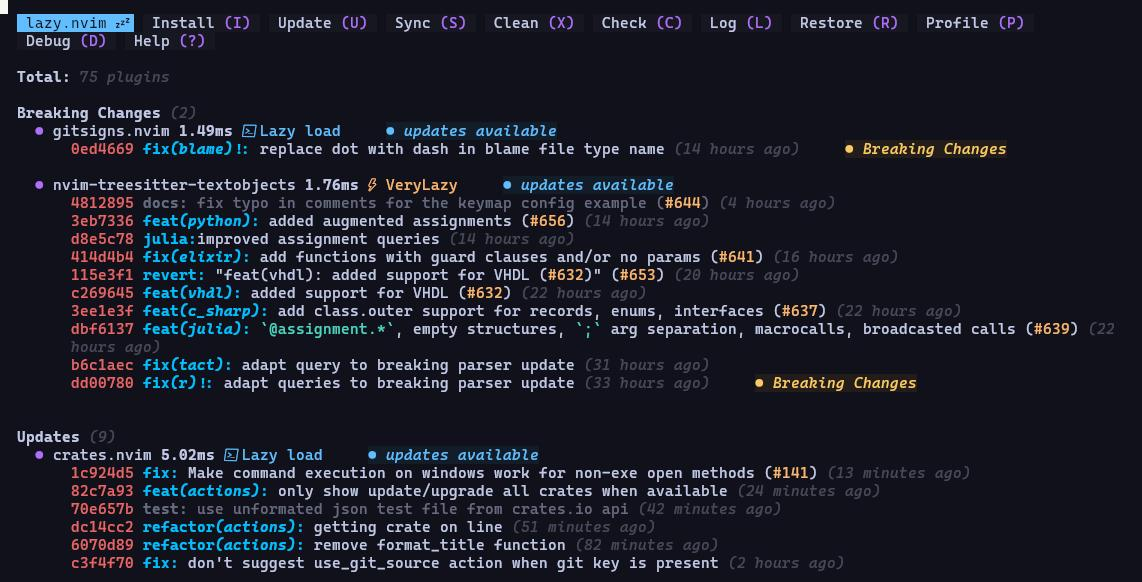Viewport: 1142px width, 582px height.
Task: Click the yellow dot of gitsigns Breaking Changes badge
Action: coord(849,149)
